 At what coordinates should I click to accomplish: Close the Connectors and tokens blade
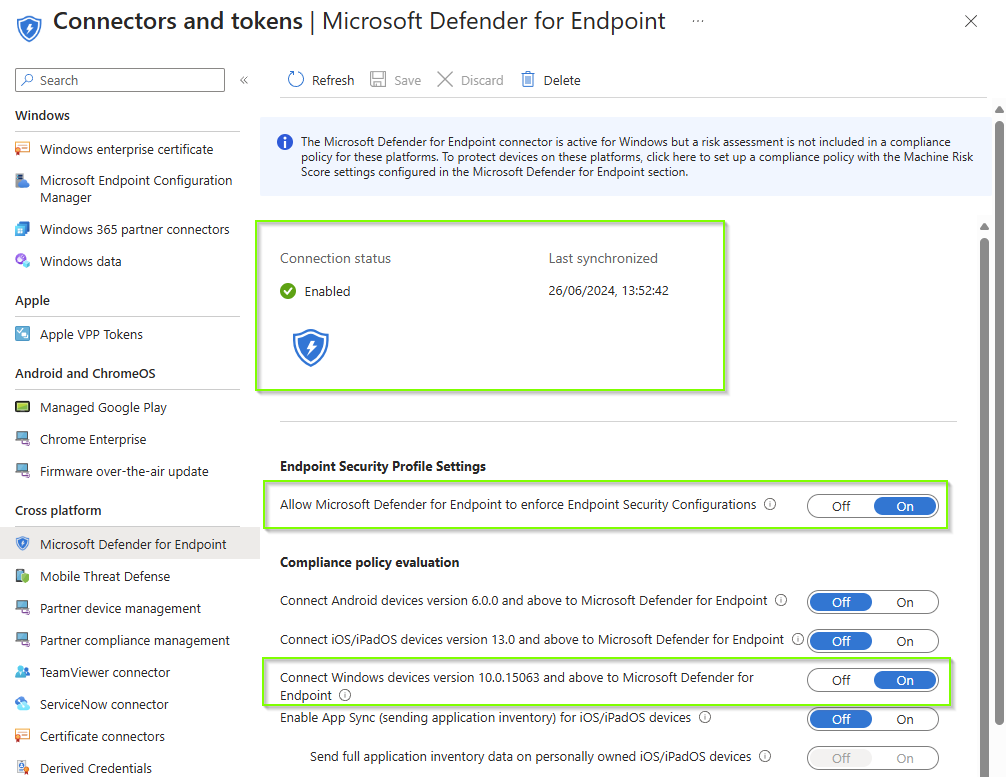[971, 21]
